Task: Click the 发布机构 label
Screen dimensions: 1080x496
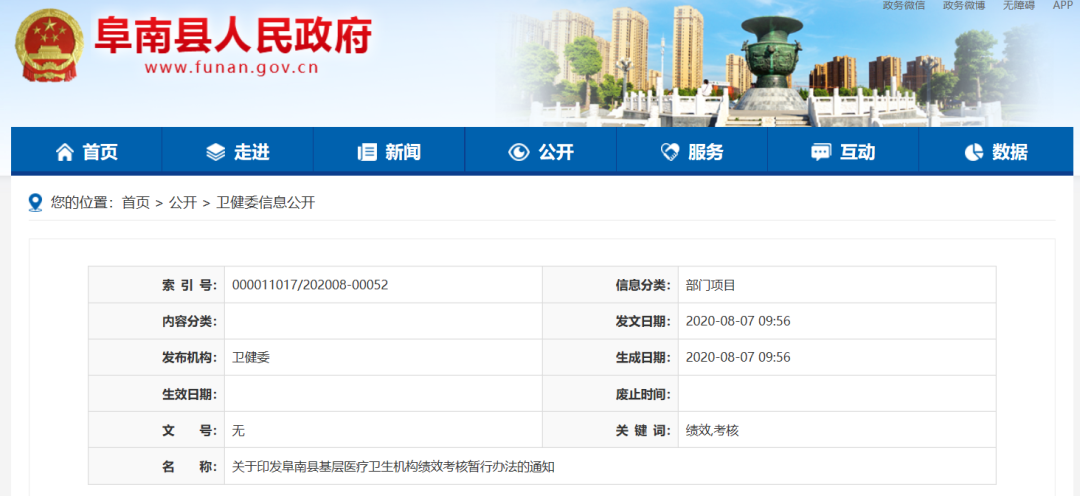Action: pyautogui.click(x=189, y=358)
